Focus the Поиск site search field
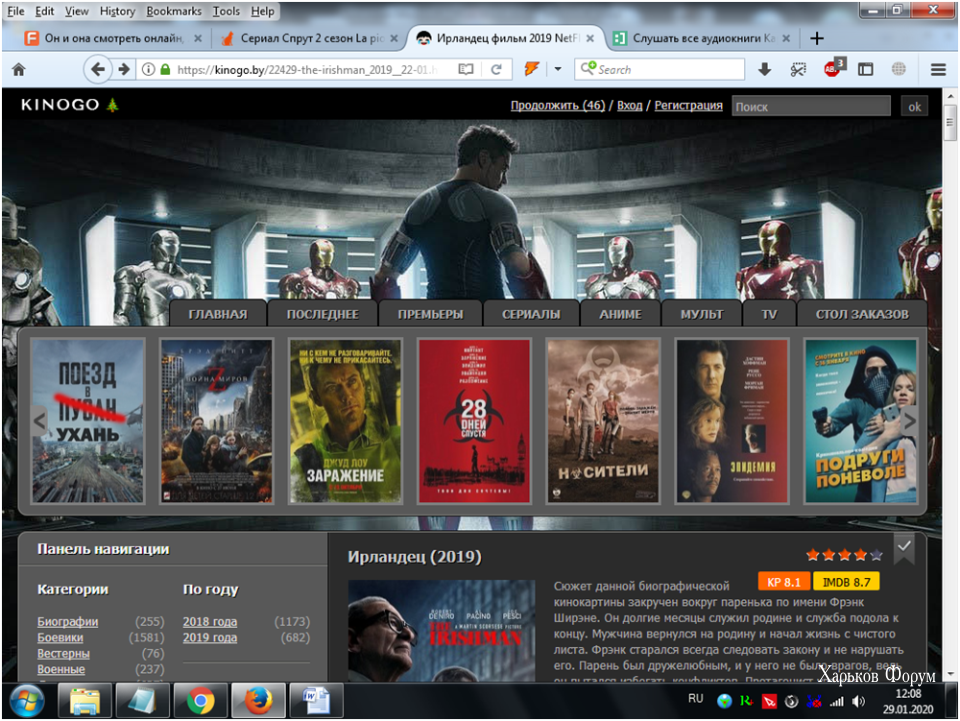 click(x=811, y=106)
